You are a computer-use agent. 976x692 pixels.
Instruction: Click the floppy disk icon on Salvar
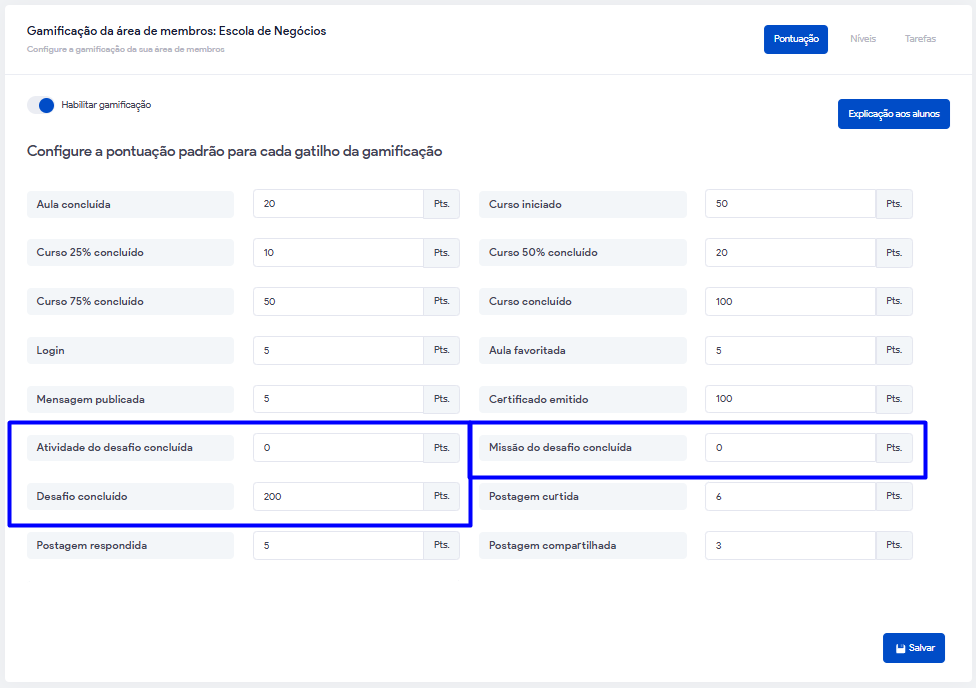pyautogui.click(x=900, y=648)
